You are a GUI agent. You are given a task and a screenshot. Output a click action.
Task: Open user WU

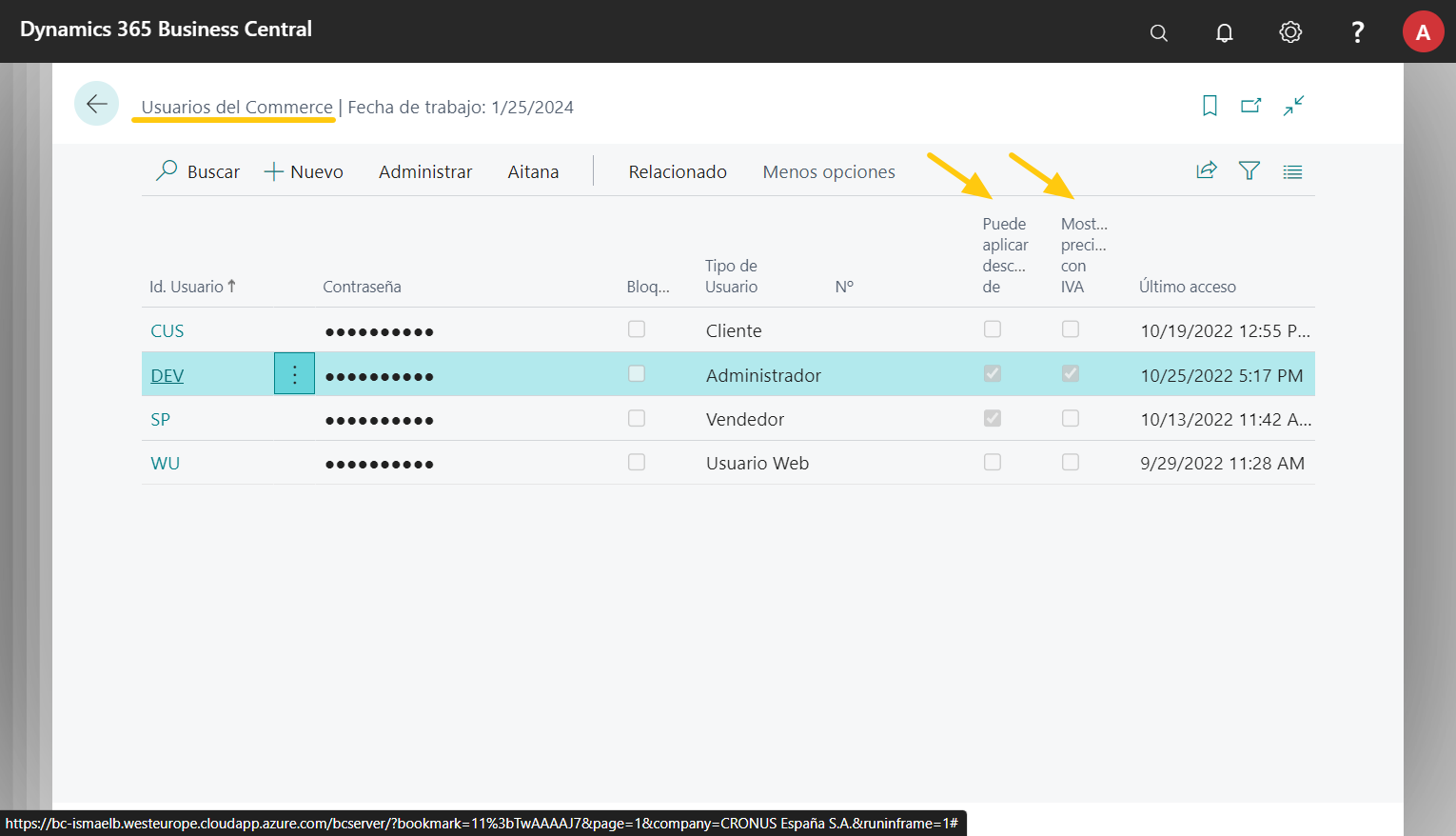click(x=166, y=463)
